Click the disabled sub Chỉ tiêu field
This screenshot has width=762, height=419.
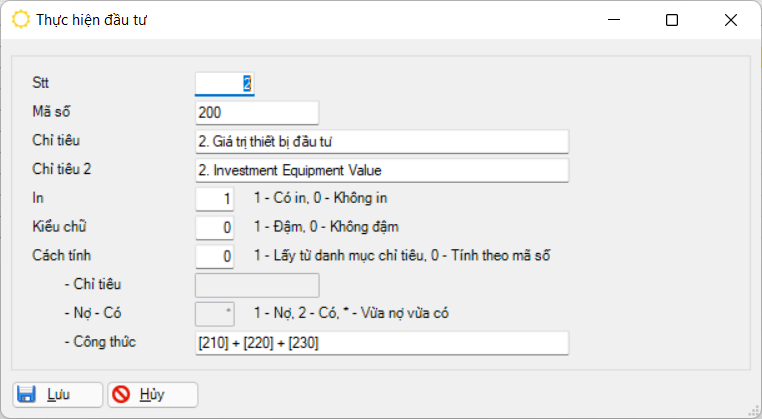[256, 286]
